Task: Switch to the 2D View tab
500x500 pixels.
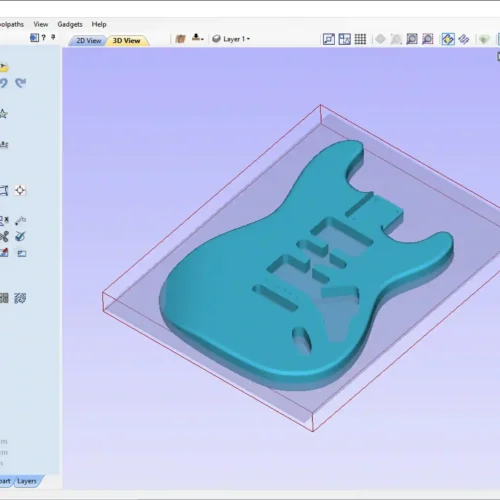Action: click(x=88, y=41)
